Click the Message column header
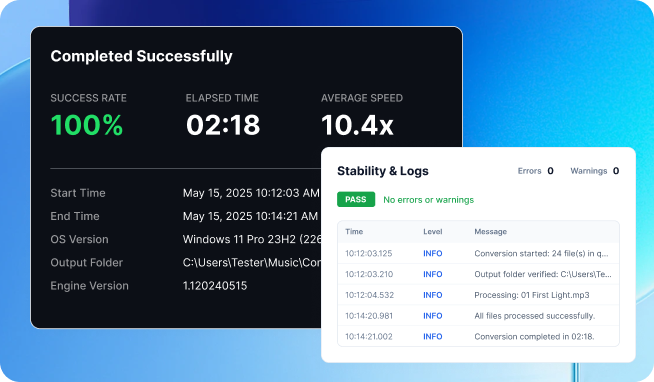 click(490, 231)
